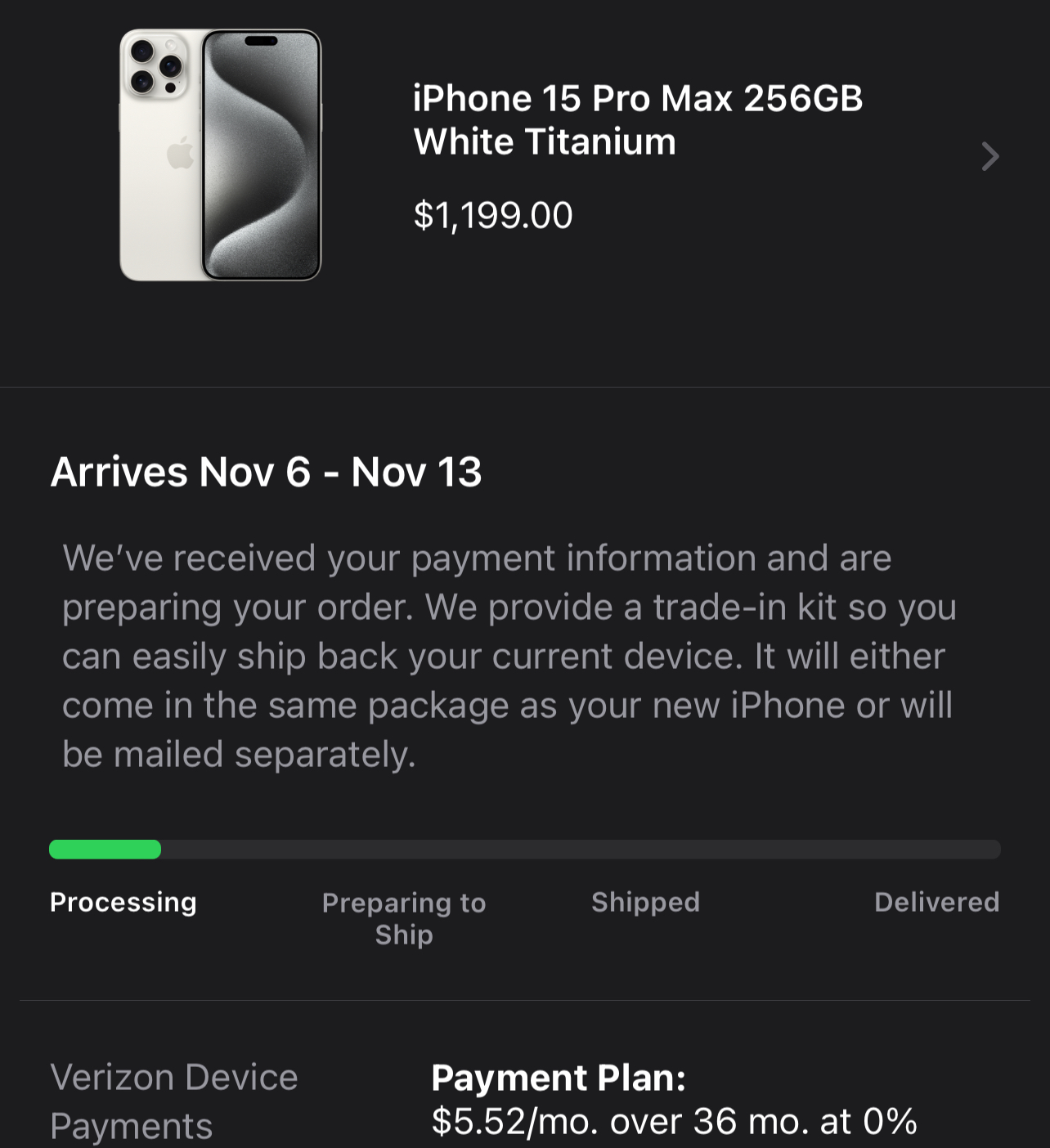Image resolution: width=1050 pixels, height=1148 pixels.
Task: Select the Delivered status step
Action: click(x=936, y=902)
